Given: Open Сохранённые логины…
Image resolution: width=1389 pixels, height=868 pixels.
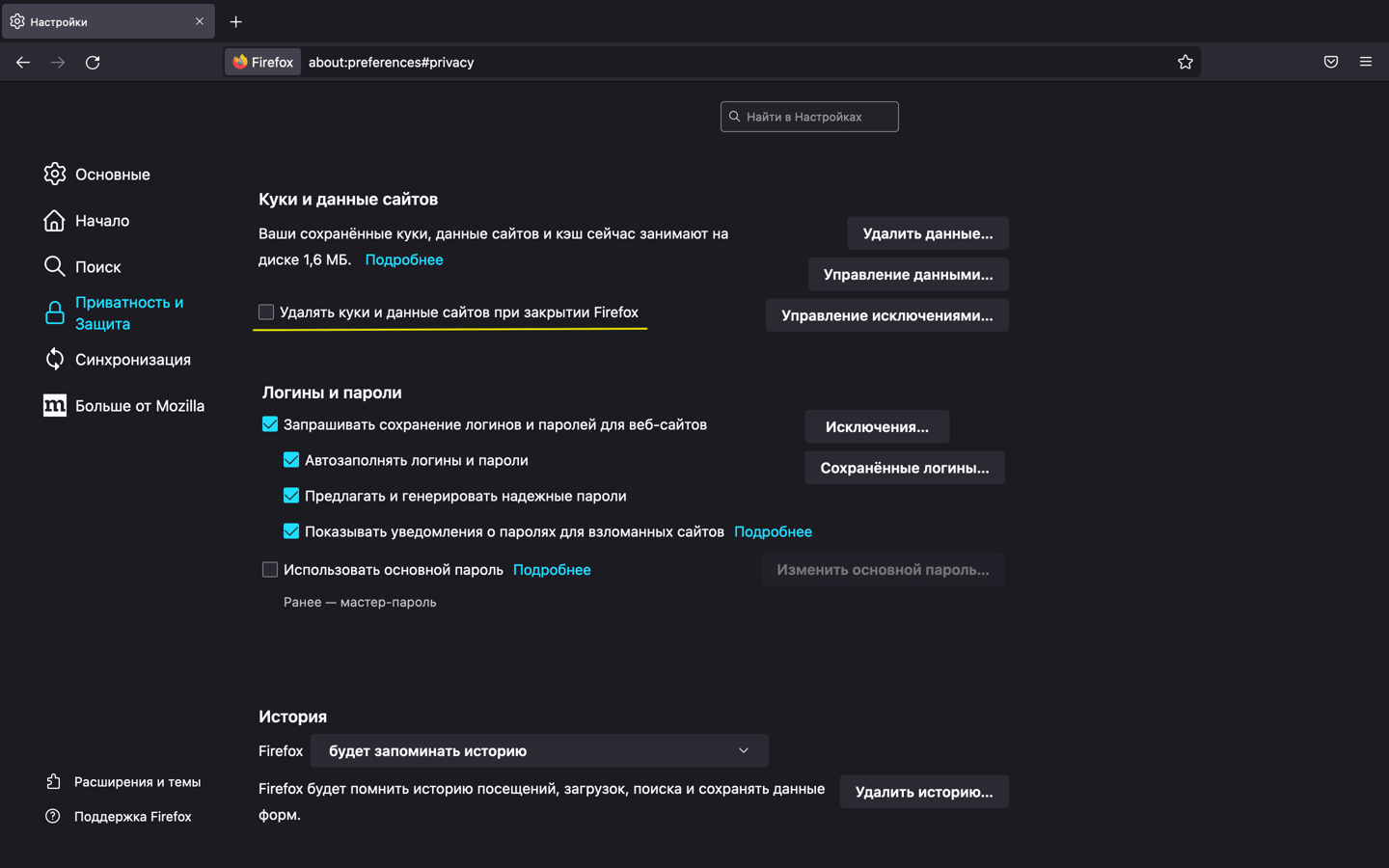Looking at the screenshot, I should coord(905,468).
